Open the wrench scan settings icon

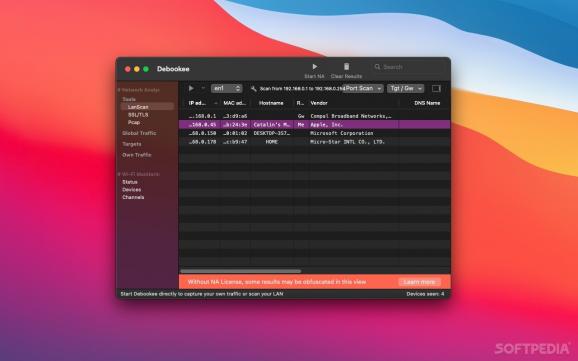tap(254, 88)
